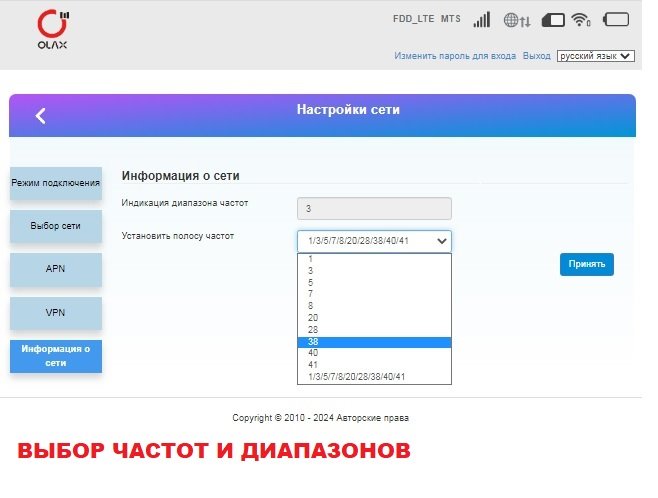Choose highlighted band 38 option

[374, 342]
